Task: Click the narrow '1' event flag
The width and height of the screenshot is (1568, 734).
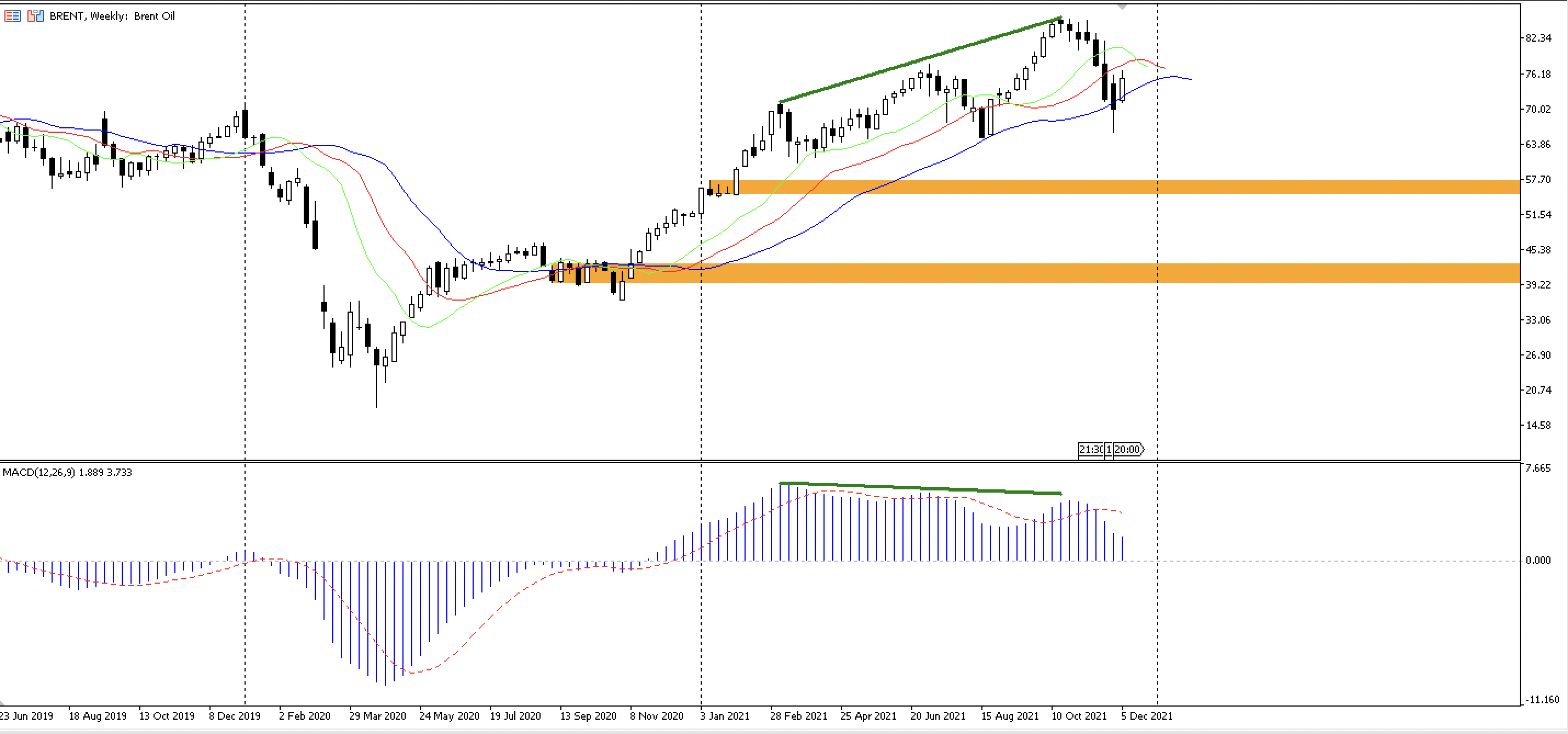Action: pos(1109,449)
